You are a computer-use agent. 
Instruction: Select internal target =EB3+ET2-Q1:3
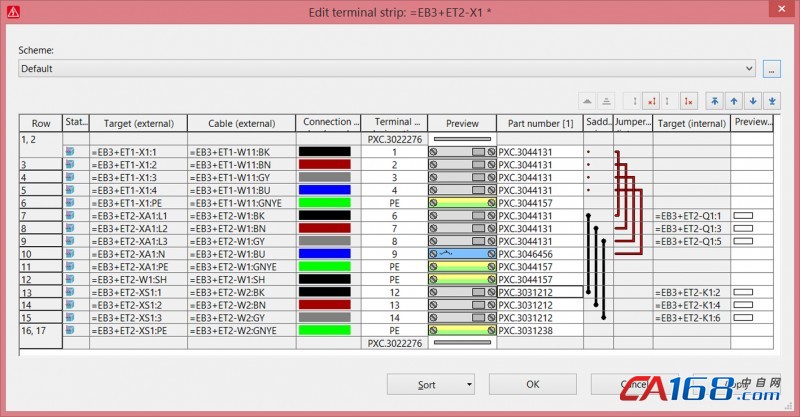click(x=691, y=228)
